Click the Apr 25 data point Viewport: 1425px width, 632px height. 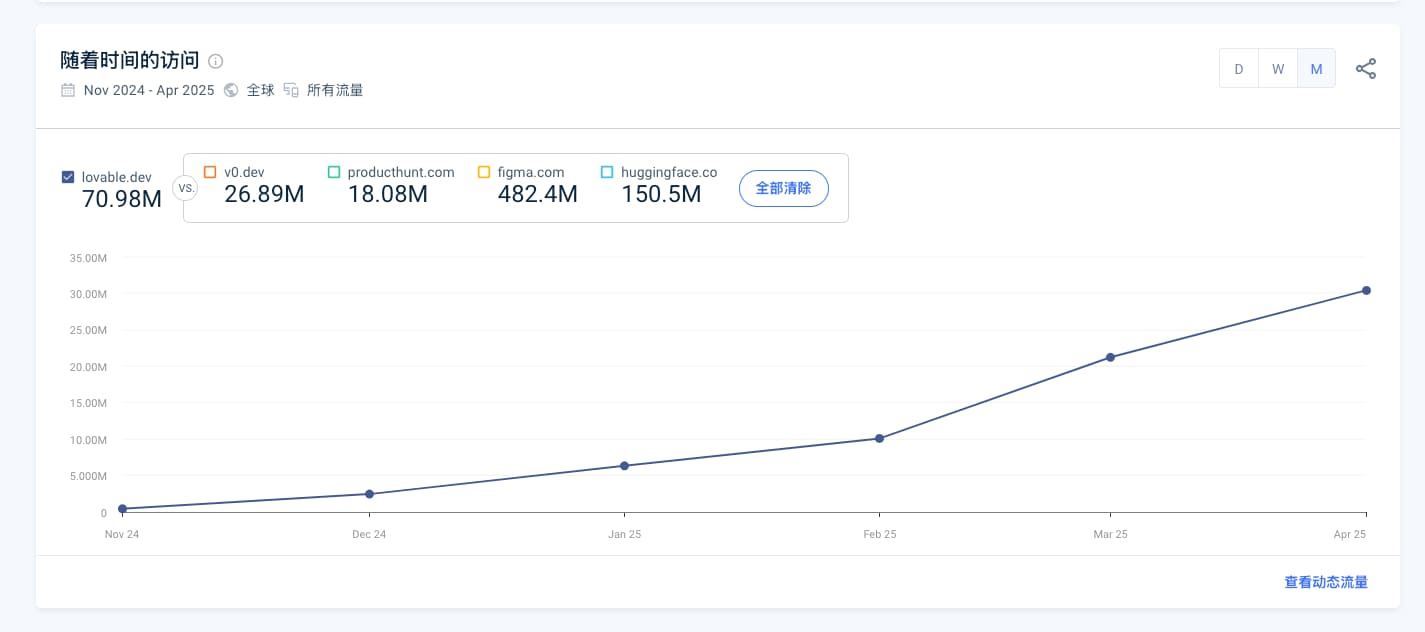point(1366,291)
